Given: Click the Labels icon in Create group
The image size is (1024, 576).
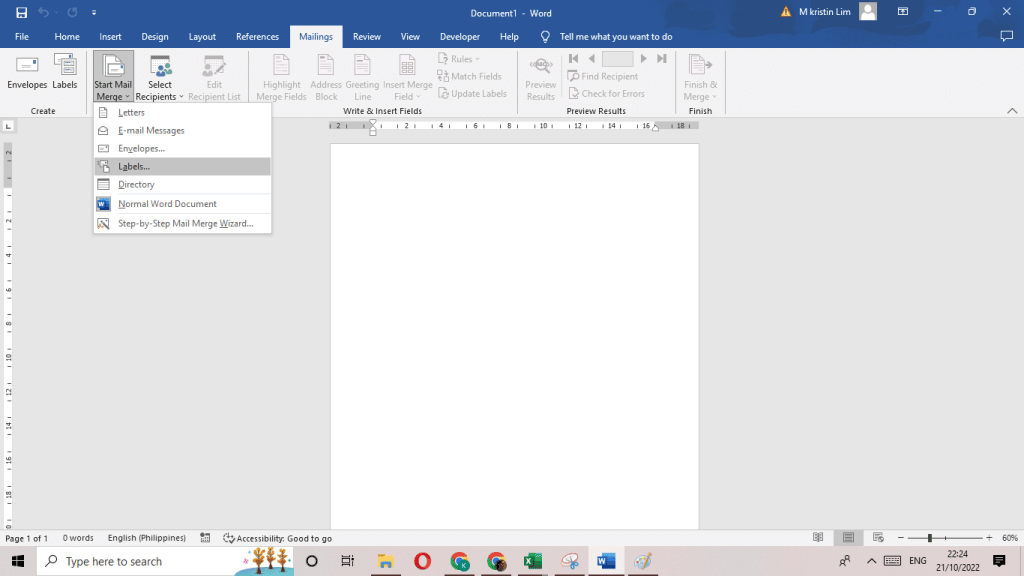Looking at the screenshot, I should (x=65, y=72).
